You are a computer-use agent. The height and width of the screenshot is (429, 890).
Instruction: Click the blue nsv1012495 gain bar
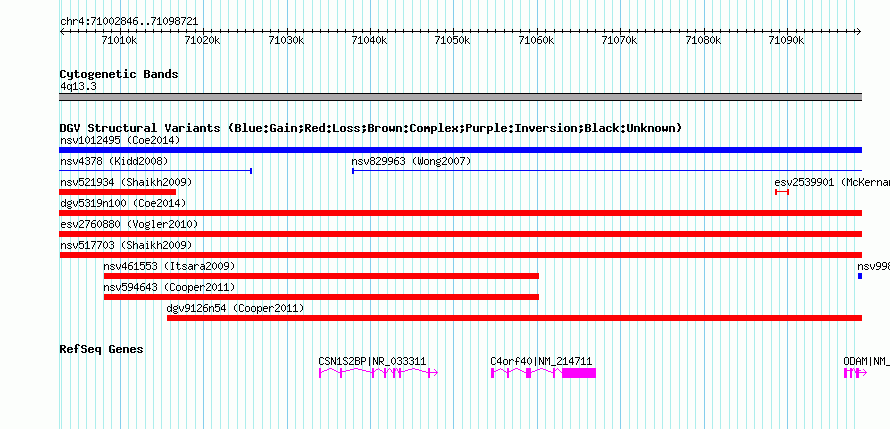click(x=460, y=150)
